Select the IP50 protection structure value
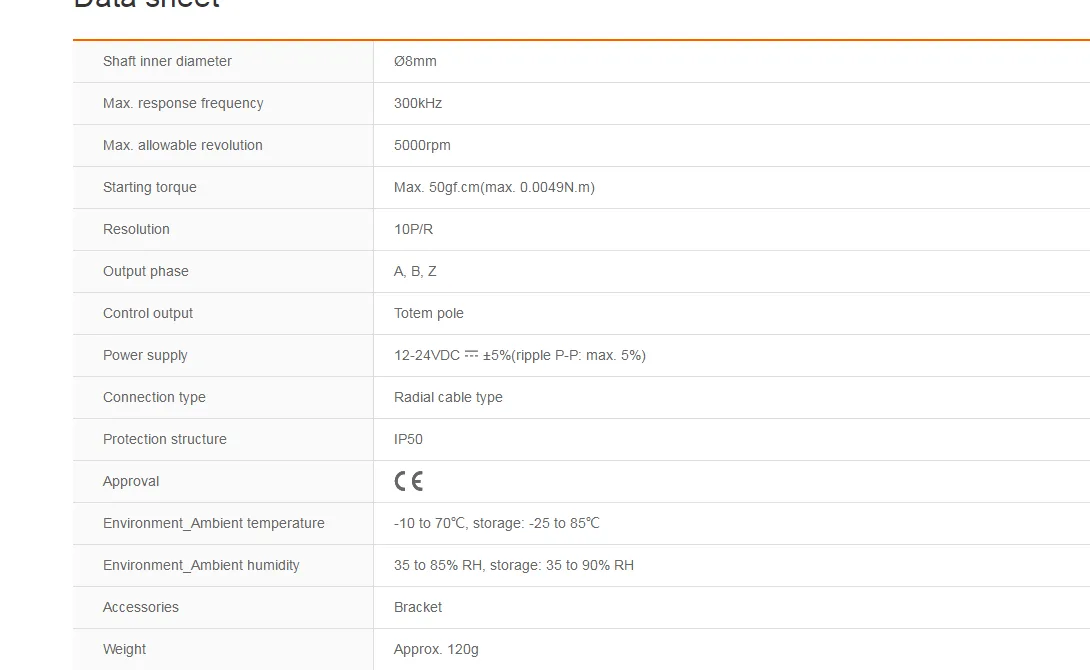The height and width of the screenshot is (670, 1090). pos(408,439)
